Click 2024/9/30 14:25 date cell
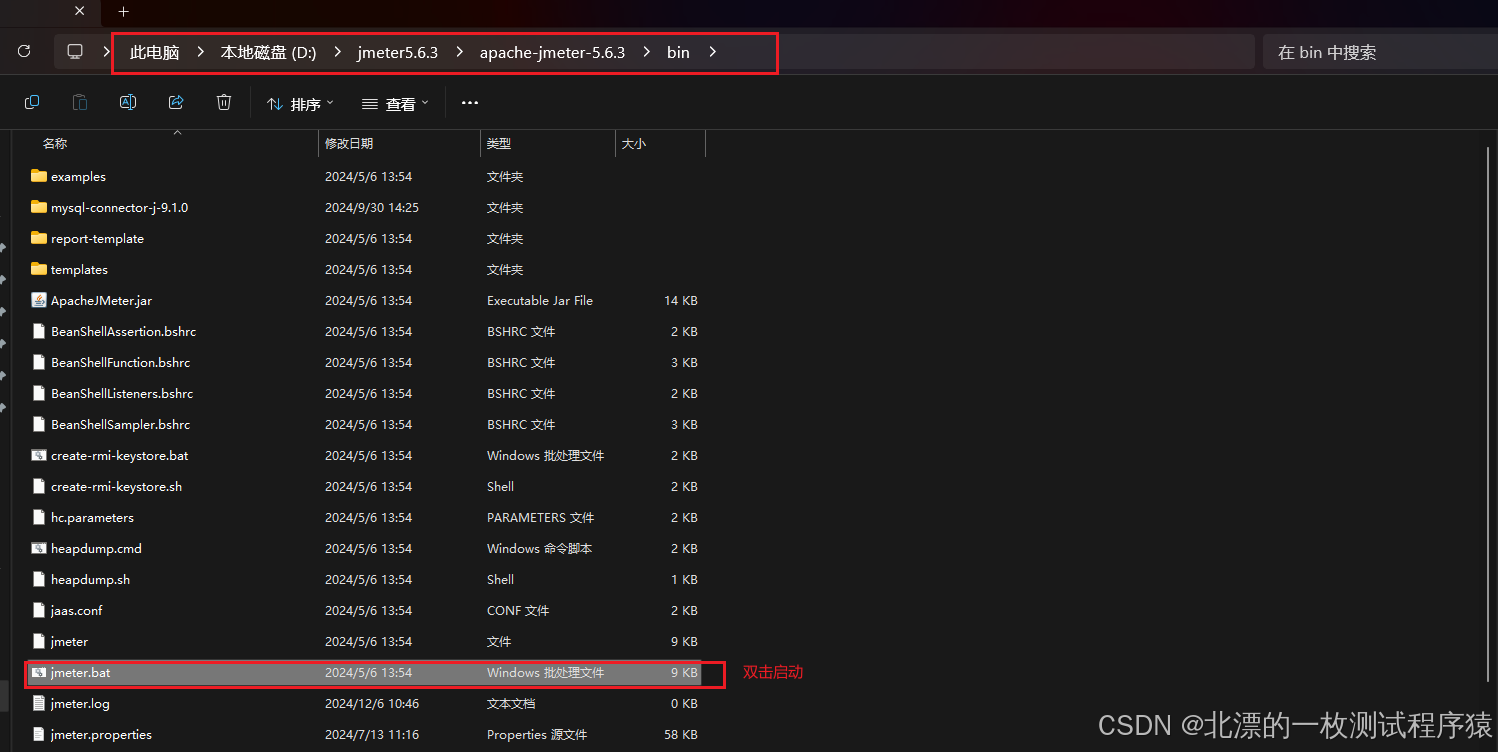 pos(372,207)
